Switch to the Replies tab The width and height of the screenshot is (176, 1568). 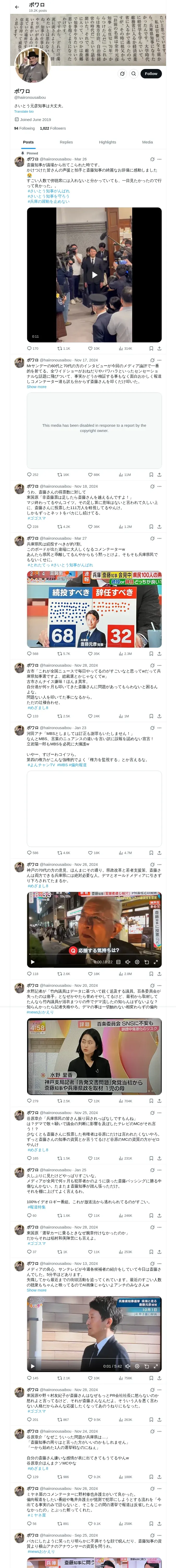coord(66,142)
